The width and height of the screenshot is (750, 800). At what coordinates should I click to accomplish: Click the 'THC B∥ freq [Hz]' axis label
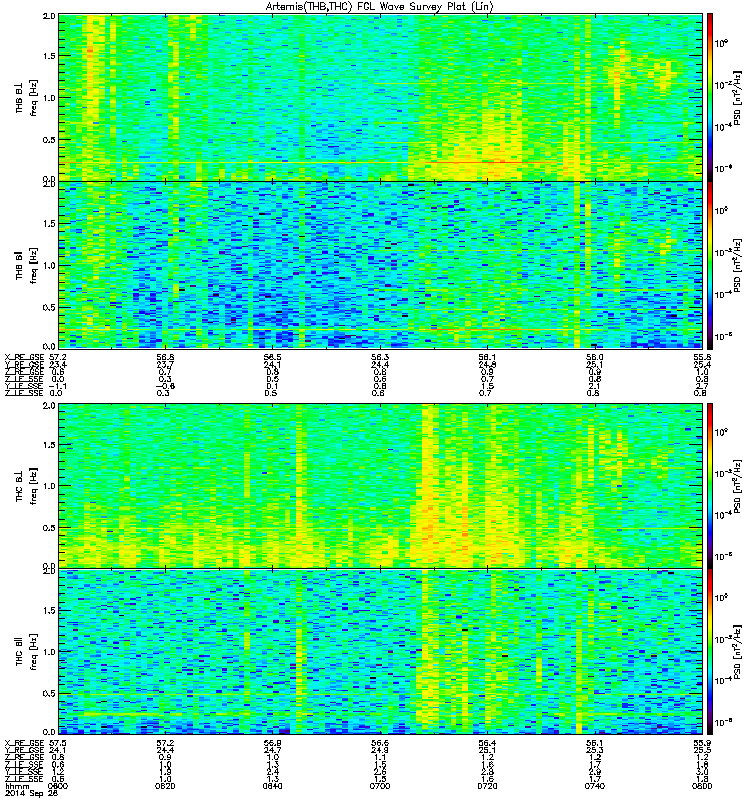tap(27, 652)
